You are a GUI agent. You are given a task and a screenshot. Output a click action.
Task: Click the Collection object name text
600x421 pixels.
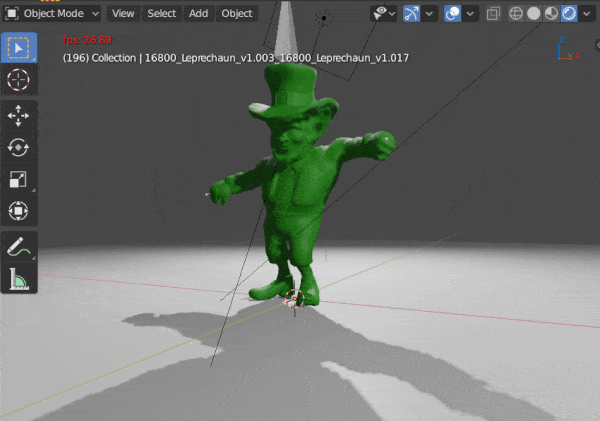[x=236, y=58]
